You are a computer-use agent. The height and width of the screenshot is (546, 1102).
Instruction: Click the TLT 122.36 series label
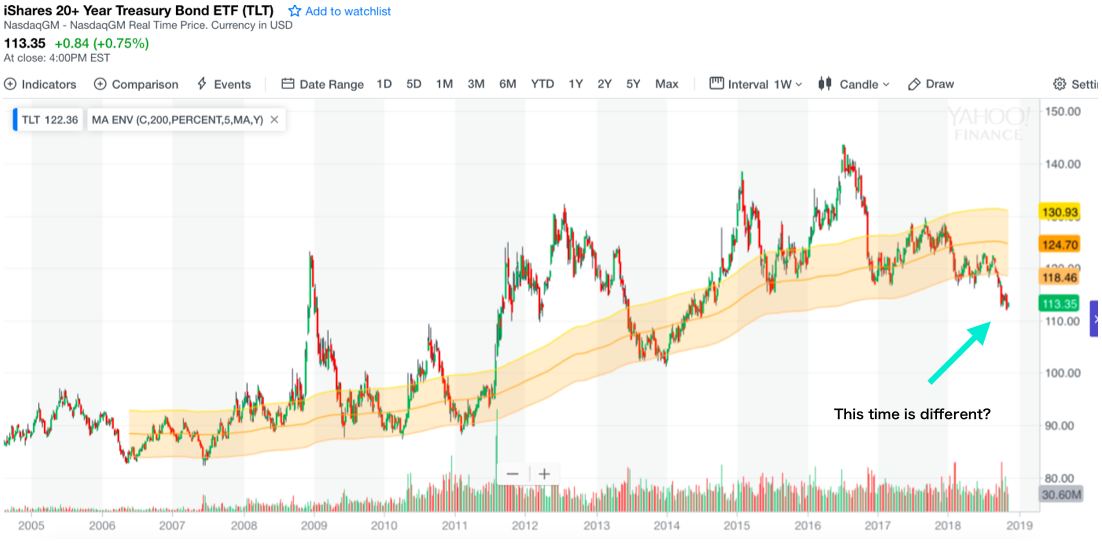[48, 119]
